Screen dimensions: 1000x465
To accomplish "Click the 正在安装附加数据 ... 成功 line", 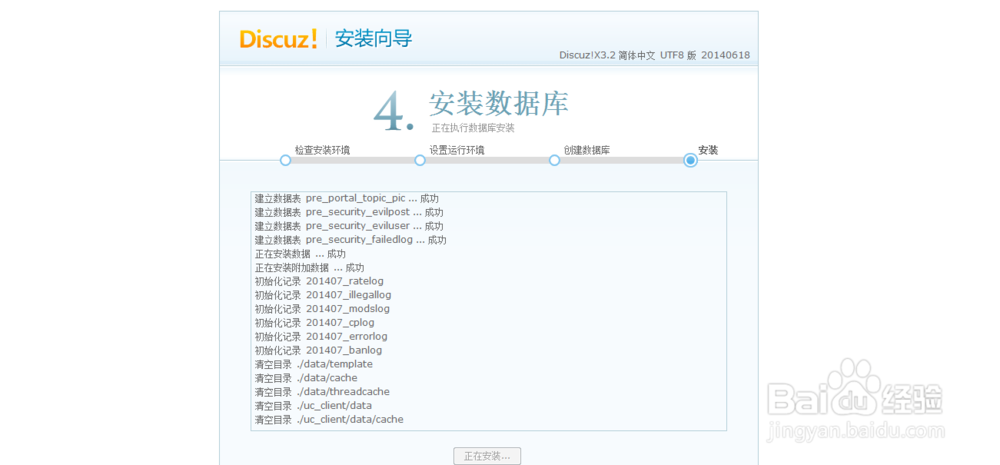I will [x=309, y=268].
